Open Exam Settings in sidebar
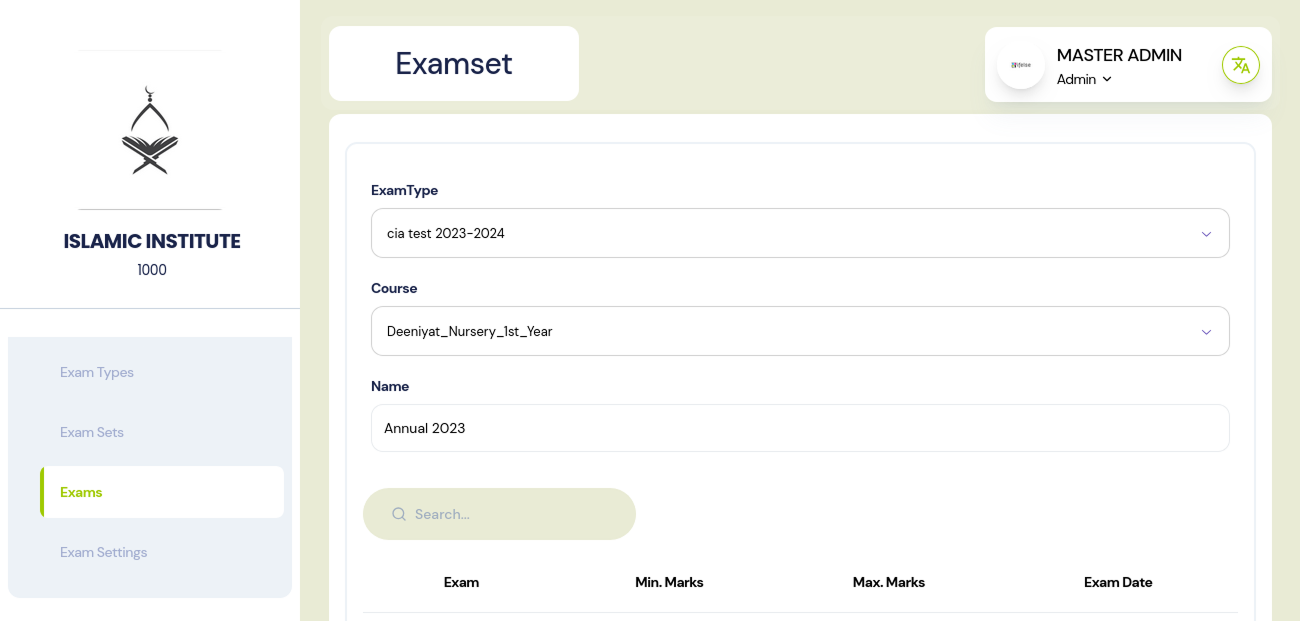The height and width of the screenshot is (621, 1300). 103,552
